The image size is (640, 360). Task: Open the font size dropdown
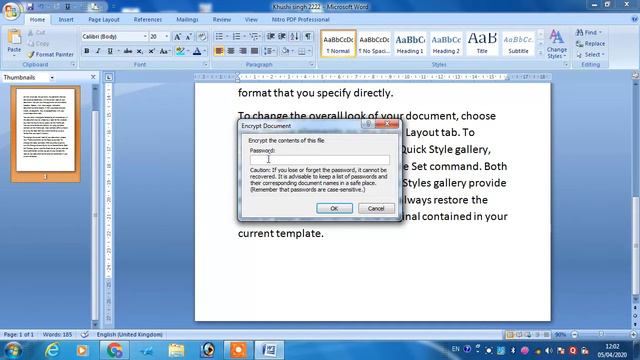tap(167, 37)
